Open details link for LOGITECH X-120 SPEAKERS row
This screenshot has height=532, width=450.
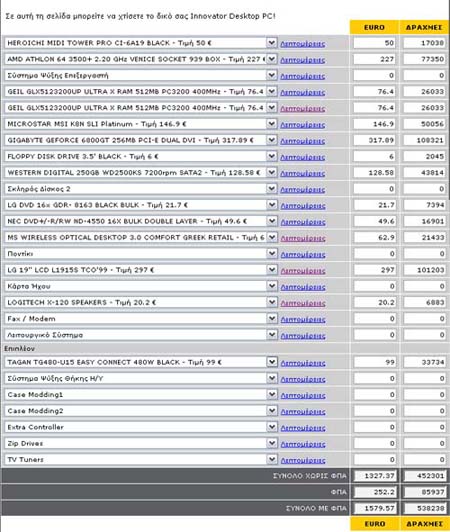pos(303,303)
